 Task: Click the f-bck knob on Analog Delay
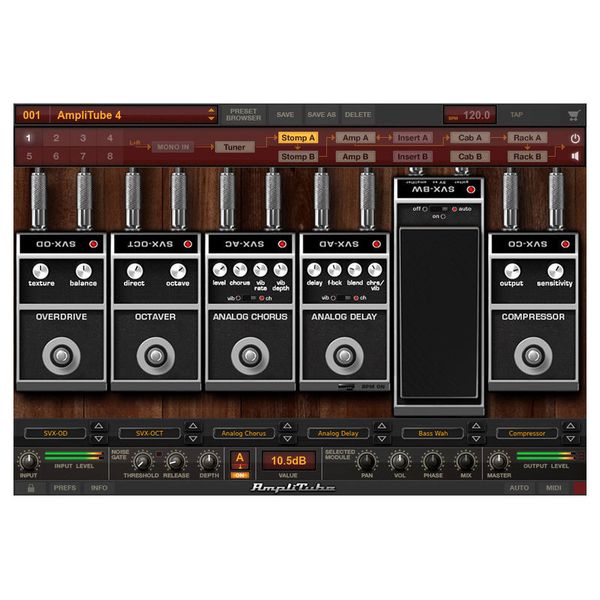click(x=334, y=270)
